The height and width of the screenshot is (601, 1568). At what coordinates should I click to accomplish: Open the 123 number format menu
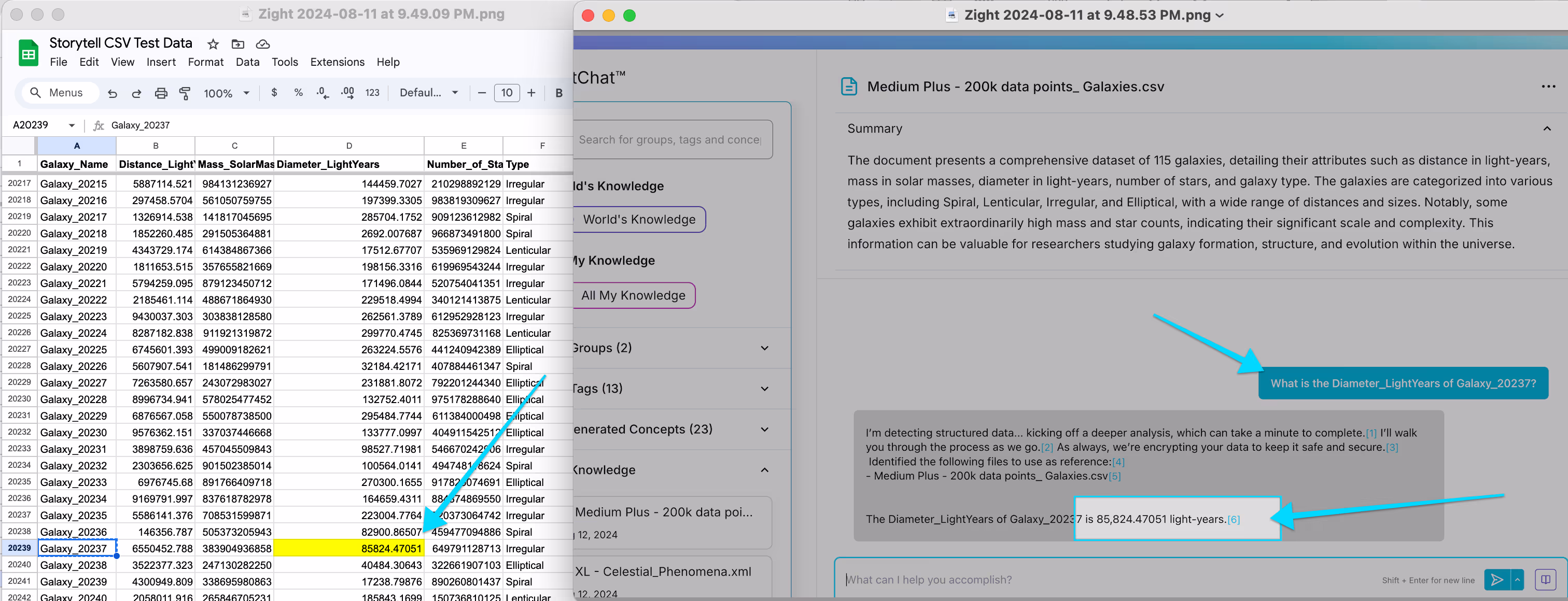point(372,92)
